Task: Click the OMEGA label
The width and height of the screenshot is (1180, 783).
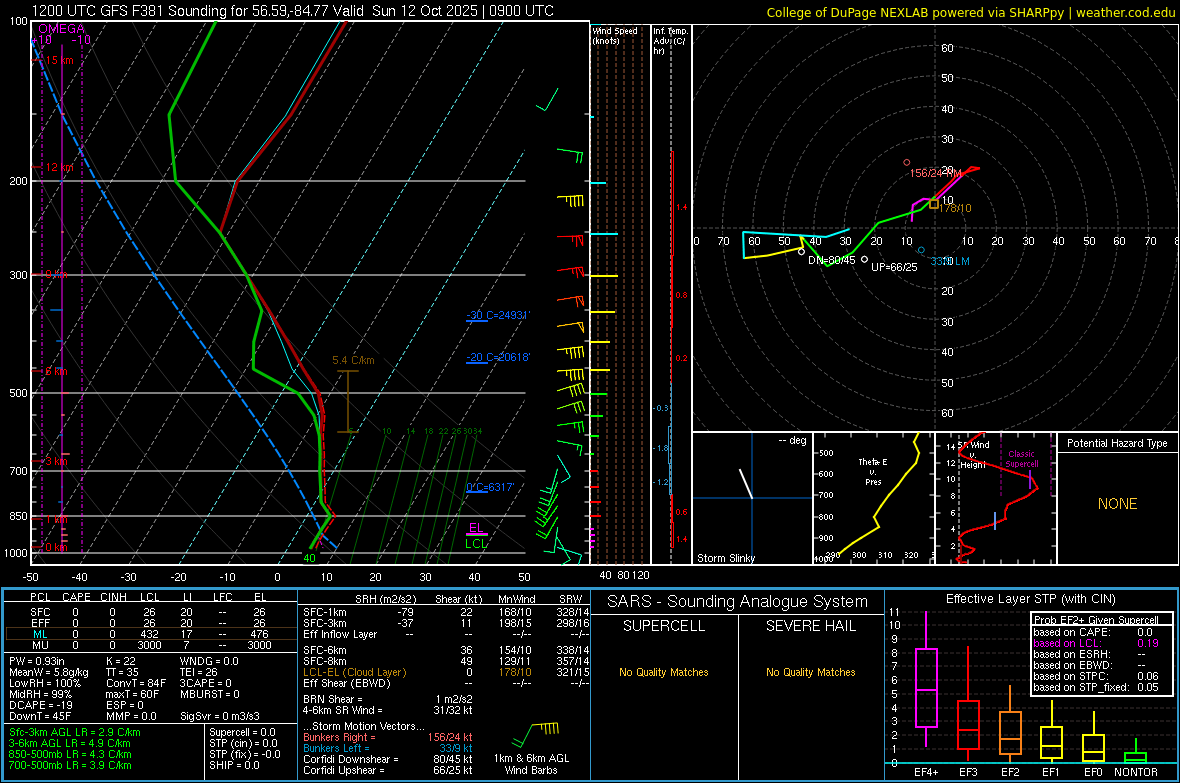Action: (62, 29)
